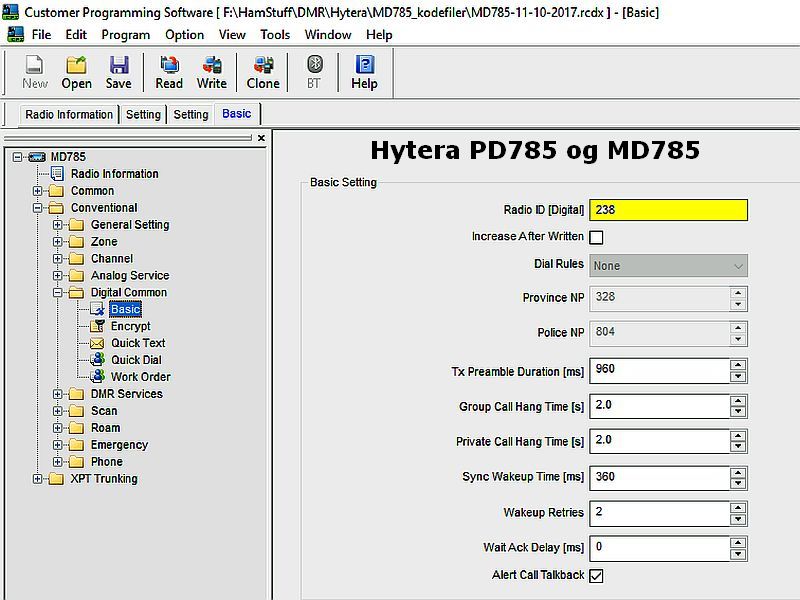Open the Tools menu
Image resolution: width=800 pixels, height=600 pixels.
pos(275,35)
